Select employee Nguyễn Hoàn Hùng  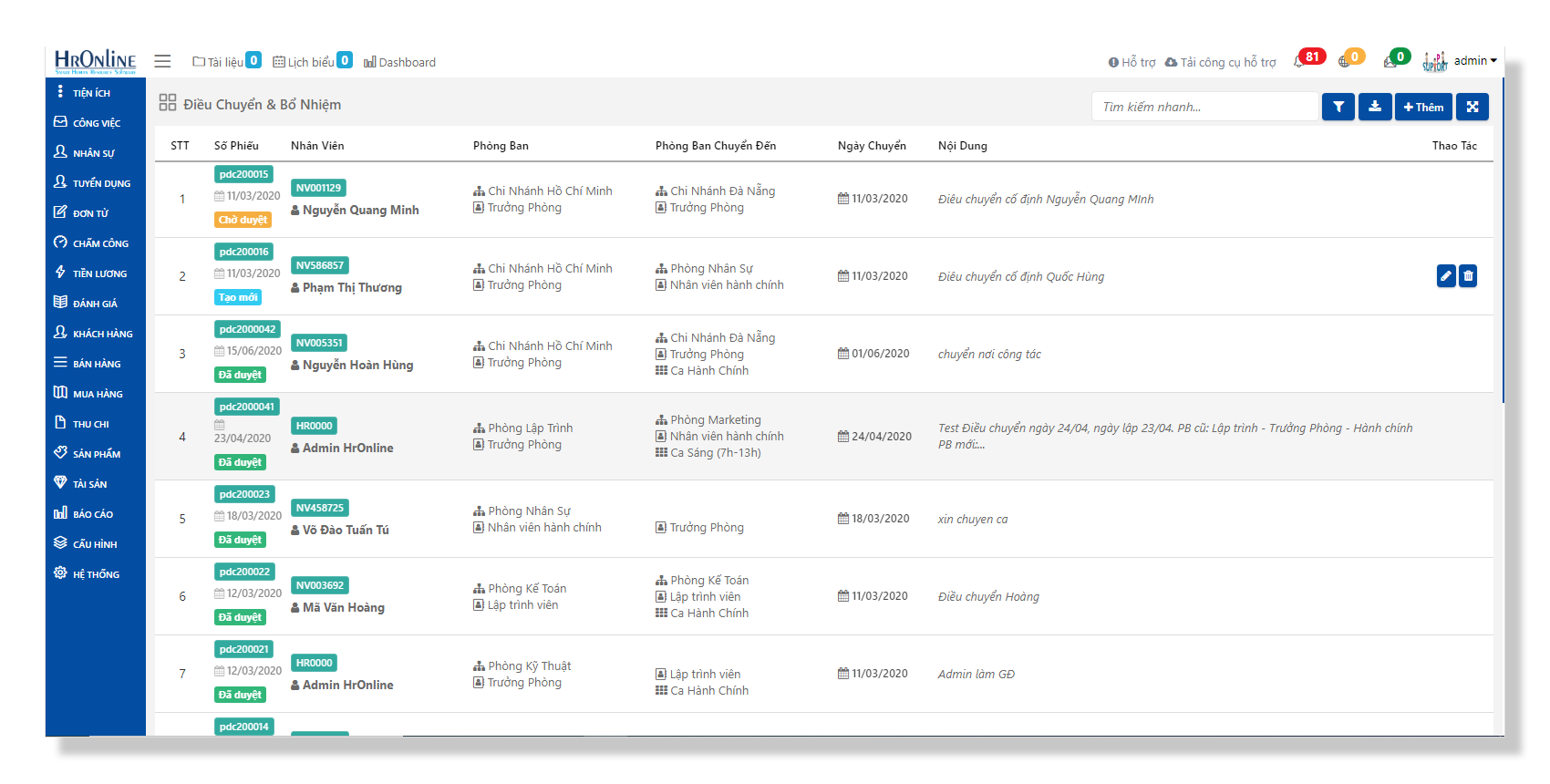[x=357, y=365]
